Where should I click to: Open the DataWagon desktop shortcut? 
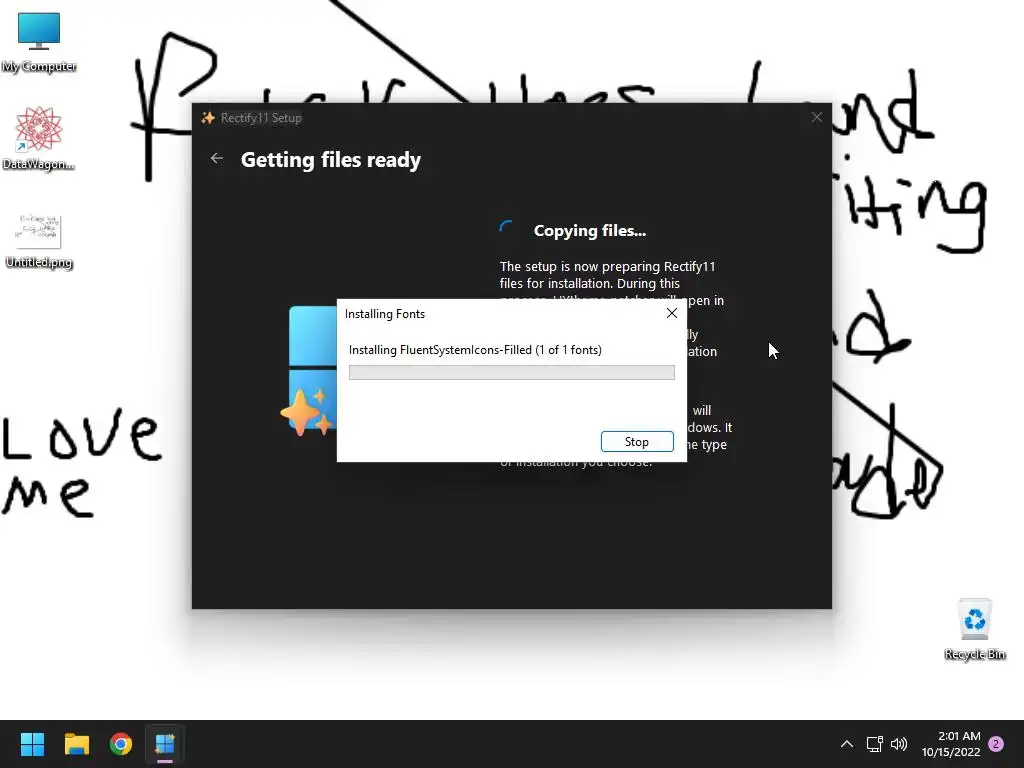coord(39,138)
